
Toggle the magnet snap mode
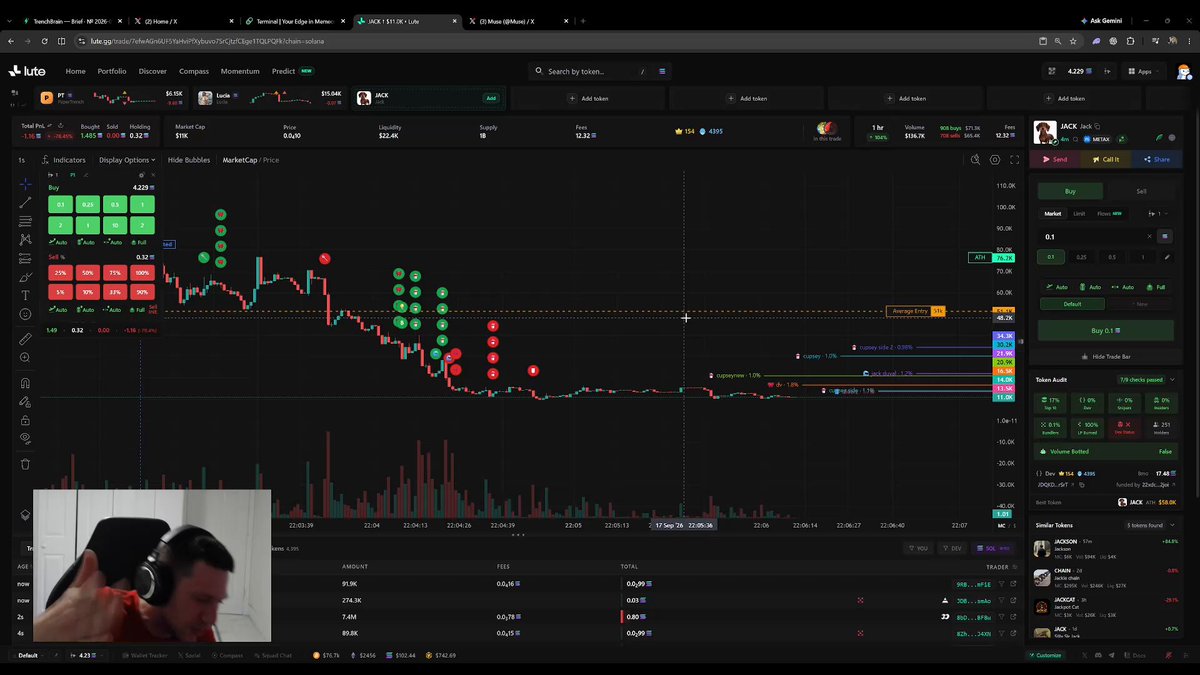tap(25, 383)
